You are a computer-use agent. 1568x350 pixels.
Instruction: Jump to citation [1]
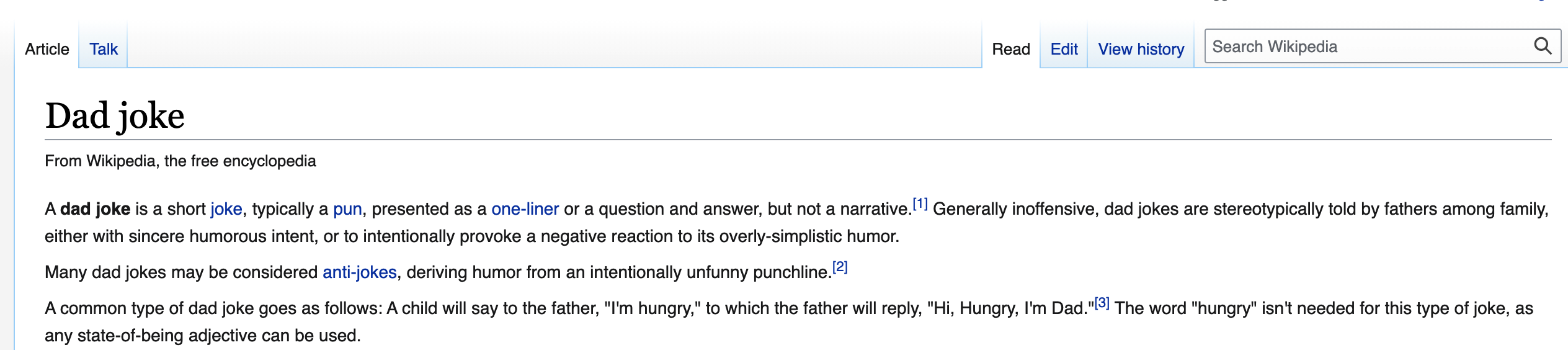tap(920, 204)
